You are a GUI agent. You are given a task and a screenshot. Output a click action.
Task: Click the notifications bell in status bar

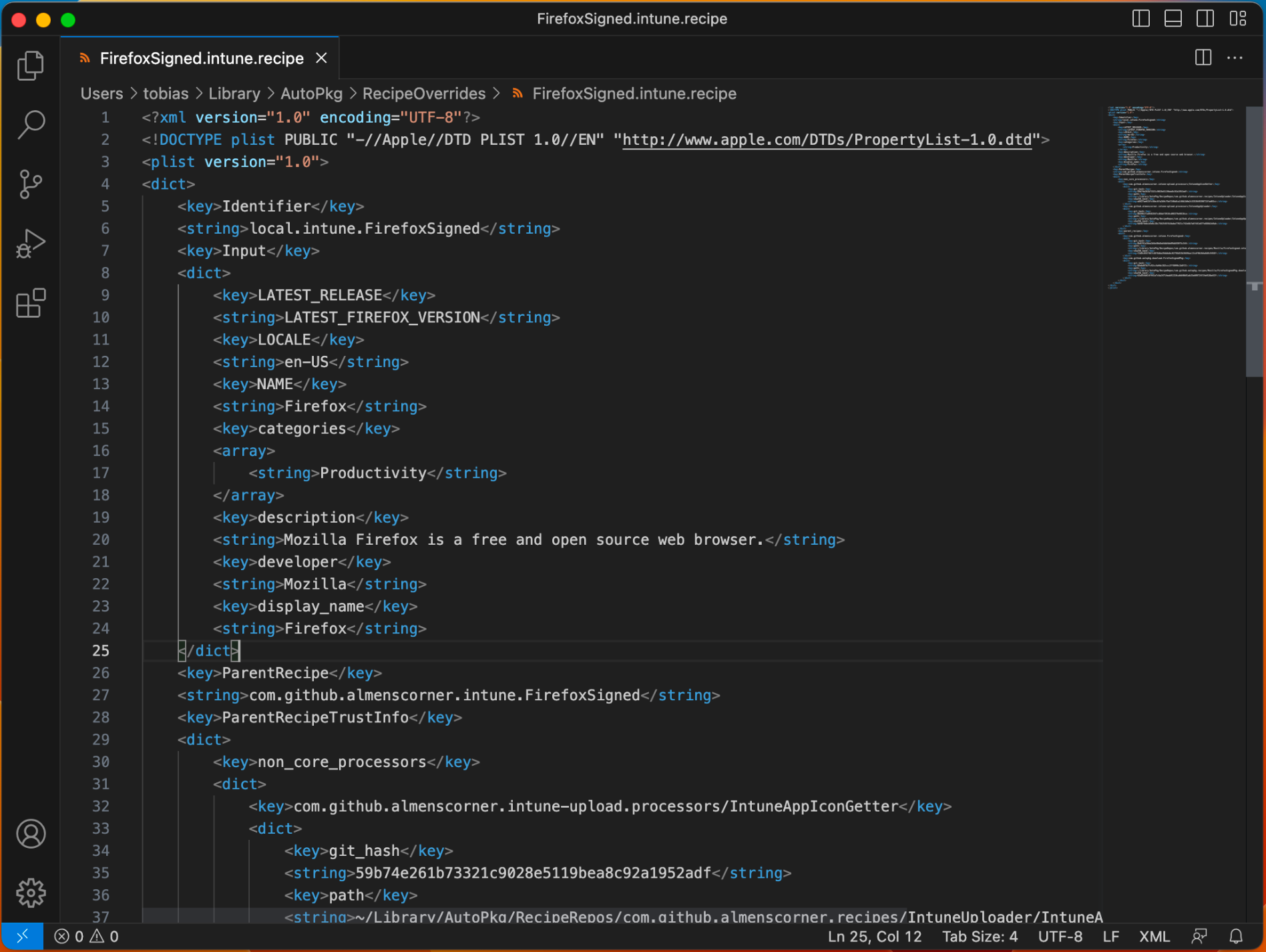click(x=1236, y=937)
